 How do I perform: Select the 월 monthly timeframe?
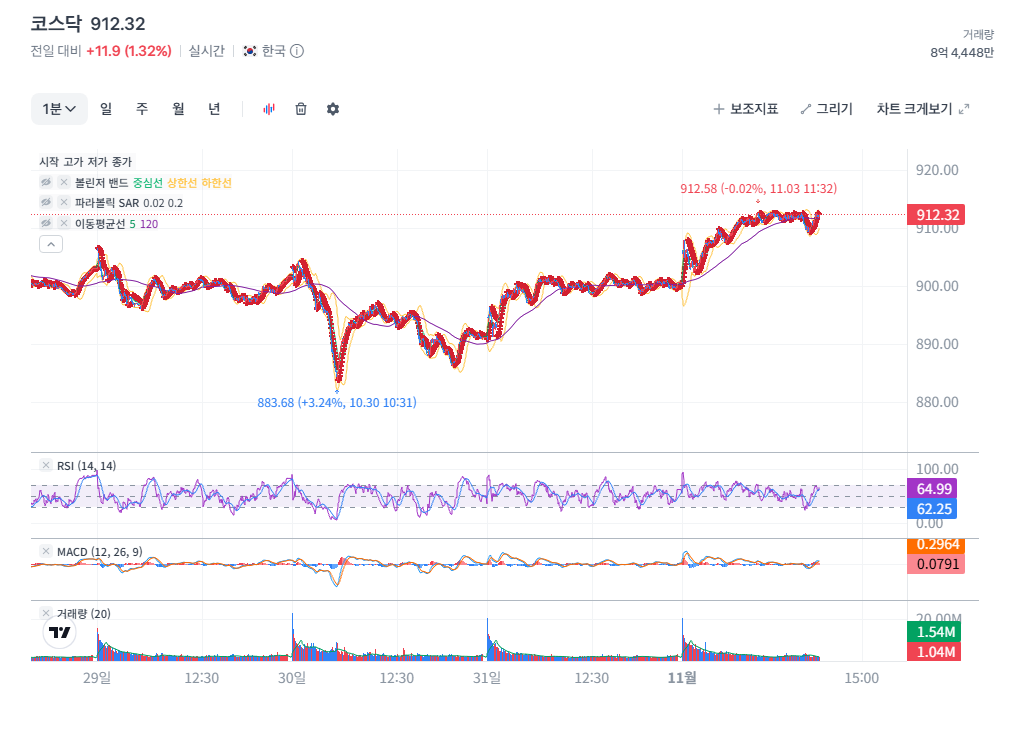click(x=178, y=109)
